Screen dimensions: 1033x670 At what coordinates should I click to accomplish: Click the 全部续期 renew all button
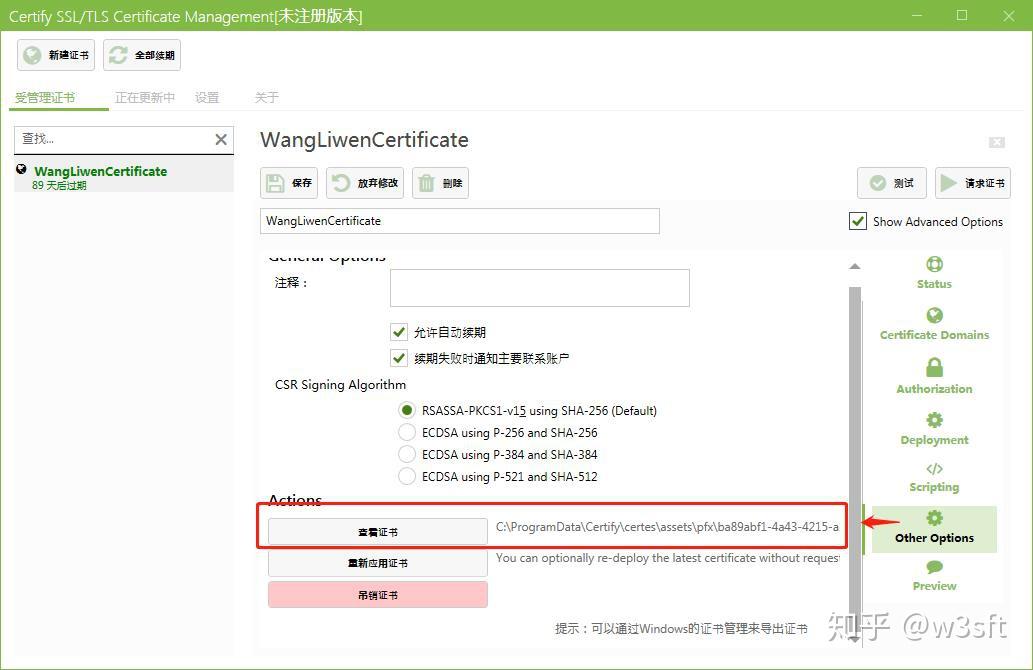pos(142,55)
